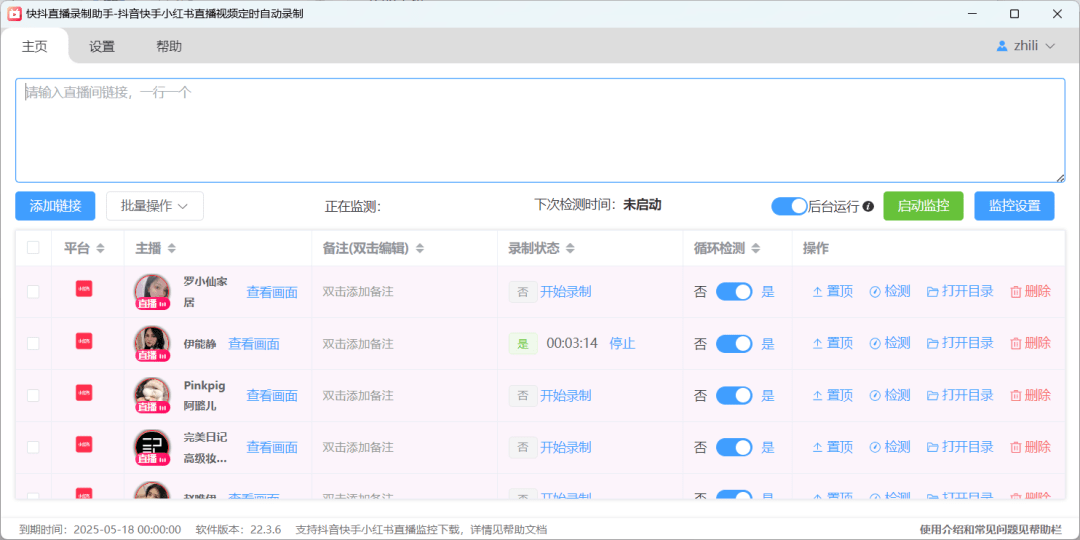This screenshot has height=540, width=1080.
Task: Click the platform icon in Pinkpig 阿略儿 row
Action: [x=84, y=393]
